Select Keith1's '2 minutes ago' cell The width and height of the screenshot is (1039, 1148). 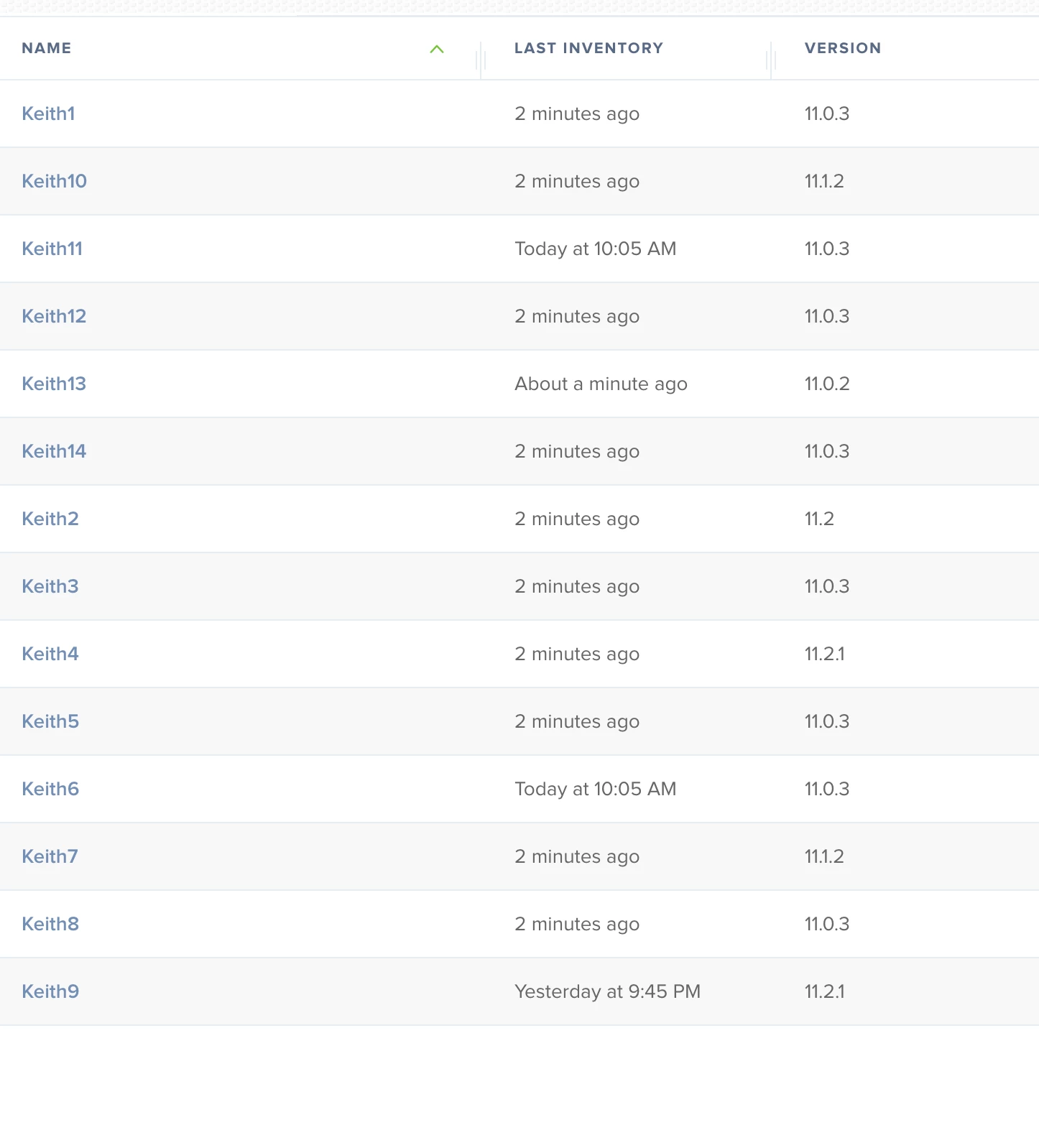[577, 114]
